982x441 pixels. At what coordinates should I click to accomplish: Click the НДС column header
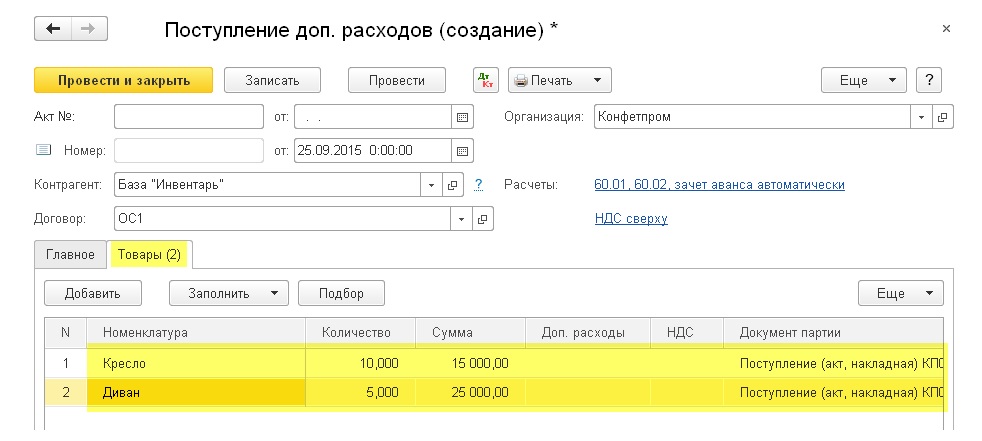click(687, 333)
